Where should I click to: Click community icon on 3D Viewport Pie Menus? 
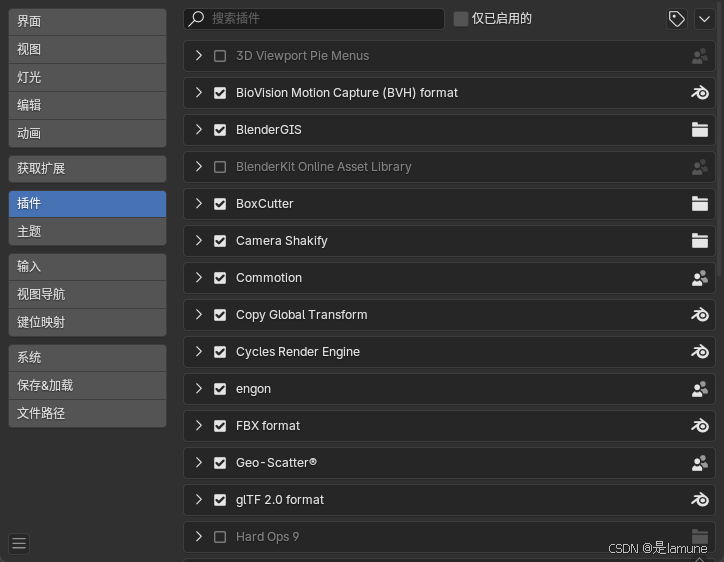[x=700, y=56]
